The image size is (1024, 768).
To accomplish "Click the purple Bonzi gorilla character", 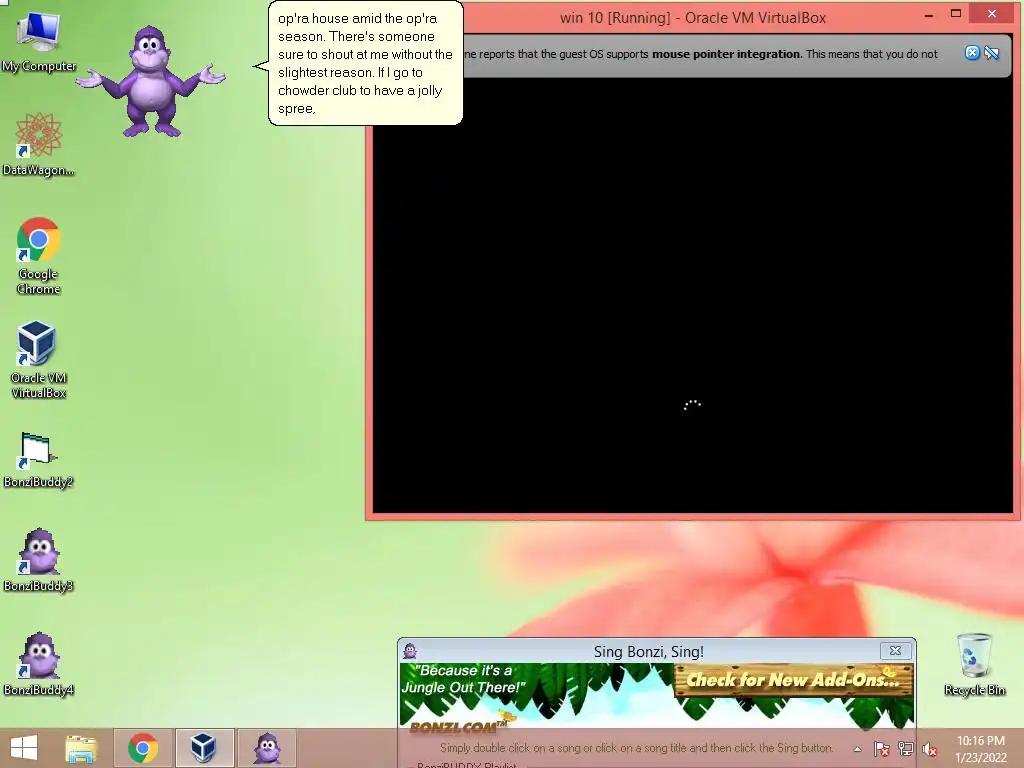I will (151, 82).
